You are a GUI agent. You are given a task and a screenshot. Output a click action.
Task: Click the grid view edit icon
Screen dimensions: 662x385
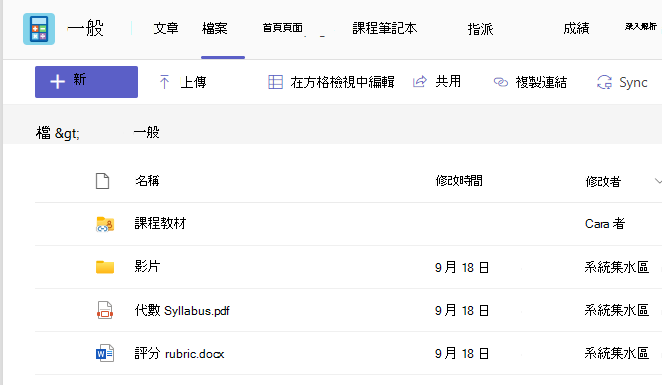pyautogui.click(x=275, y=82)
